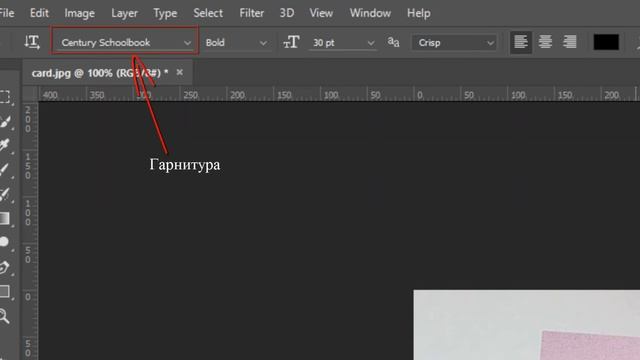Click the card image on the canvas
640x360 pixels.
pos(527,325)
